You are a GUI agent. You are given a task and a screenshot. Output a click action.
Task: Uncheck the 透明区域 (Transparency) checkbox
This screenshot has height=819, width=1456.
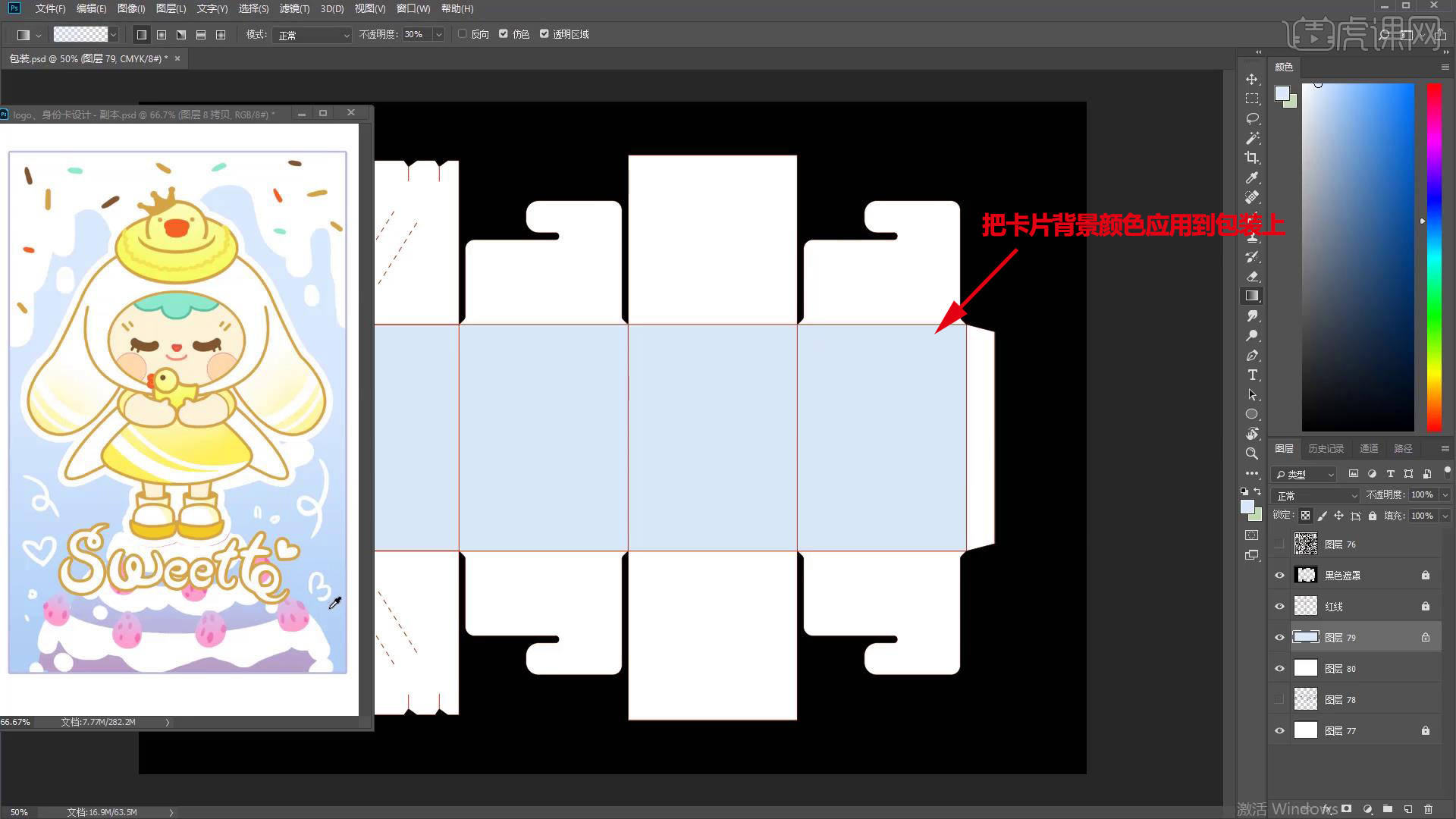(x=544, y=34)
